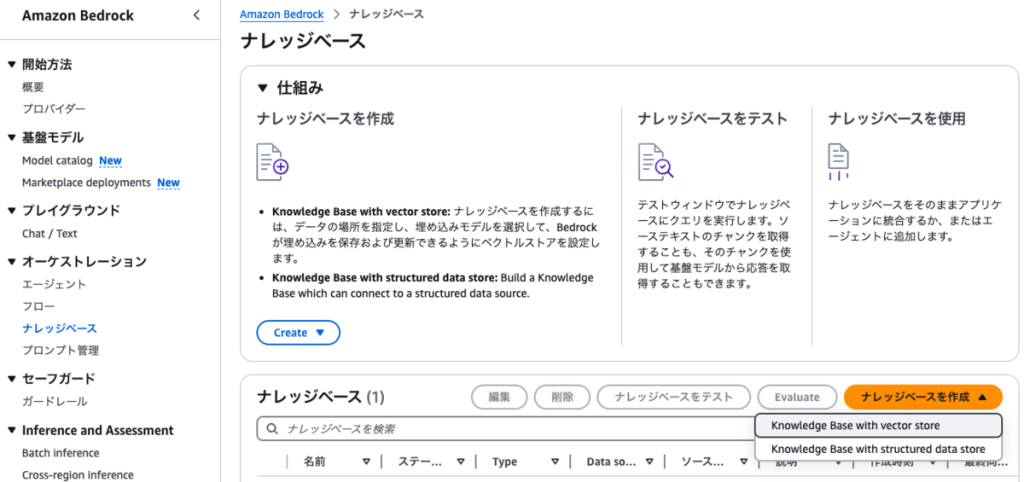This screenshot has width=1024, height=482.
Task: Click the search magnifier icon in table
Action: [271, 429]
